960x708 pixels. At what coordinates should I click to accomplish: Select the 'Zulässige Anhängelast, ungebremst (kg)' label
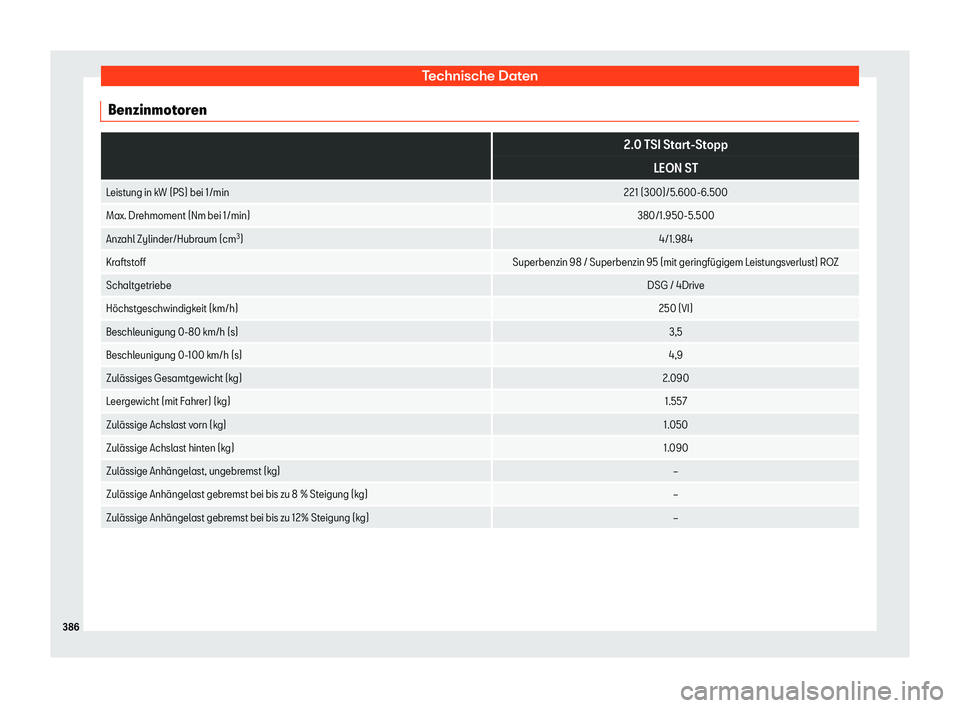(x=193, y=472)
